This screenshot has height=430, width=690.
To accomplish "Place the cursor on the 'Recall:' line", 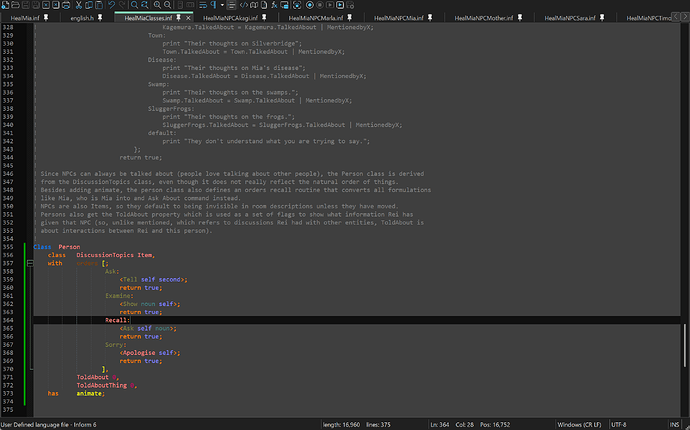I will click(356, 320).
